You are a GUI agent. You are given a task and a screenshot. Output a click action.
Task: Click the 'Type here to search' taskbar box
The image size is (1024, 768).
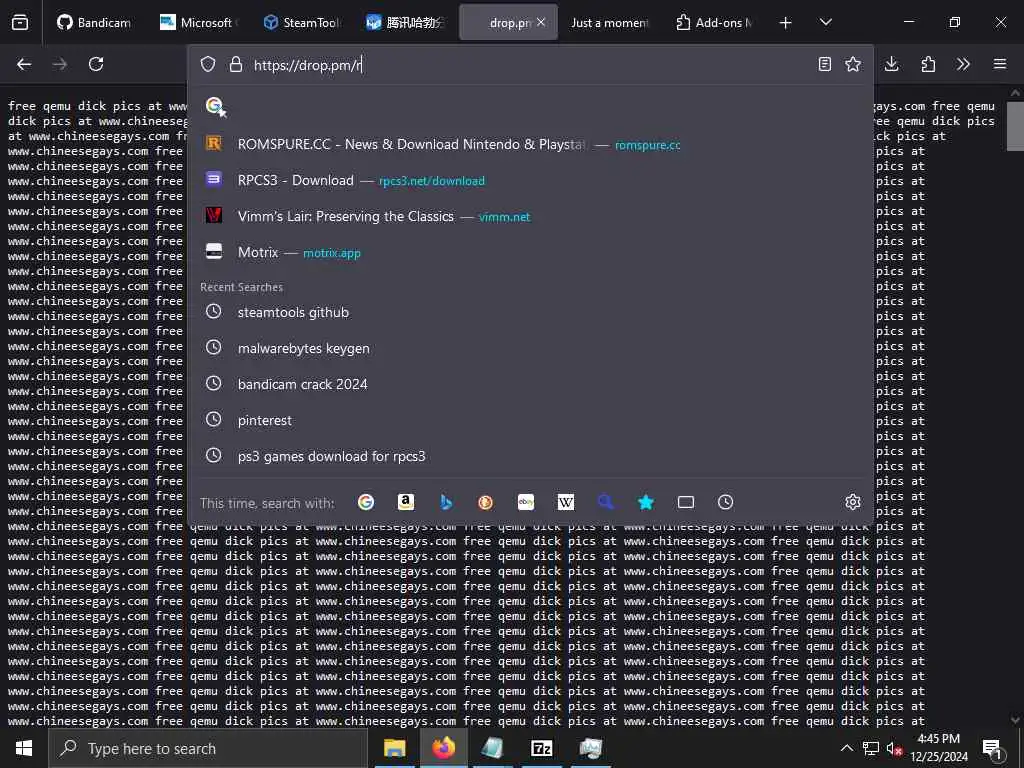click(208, 748)
